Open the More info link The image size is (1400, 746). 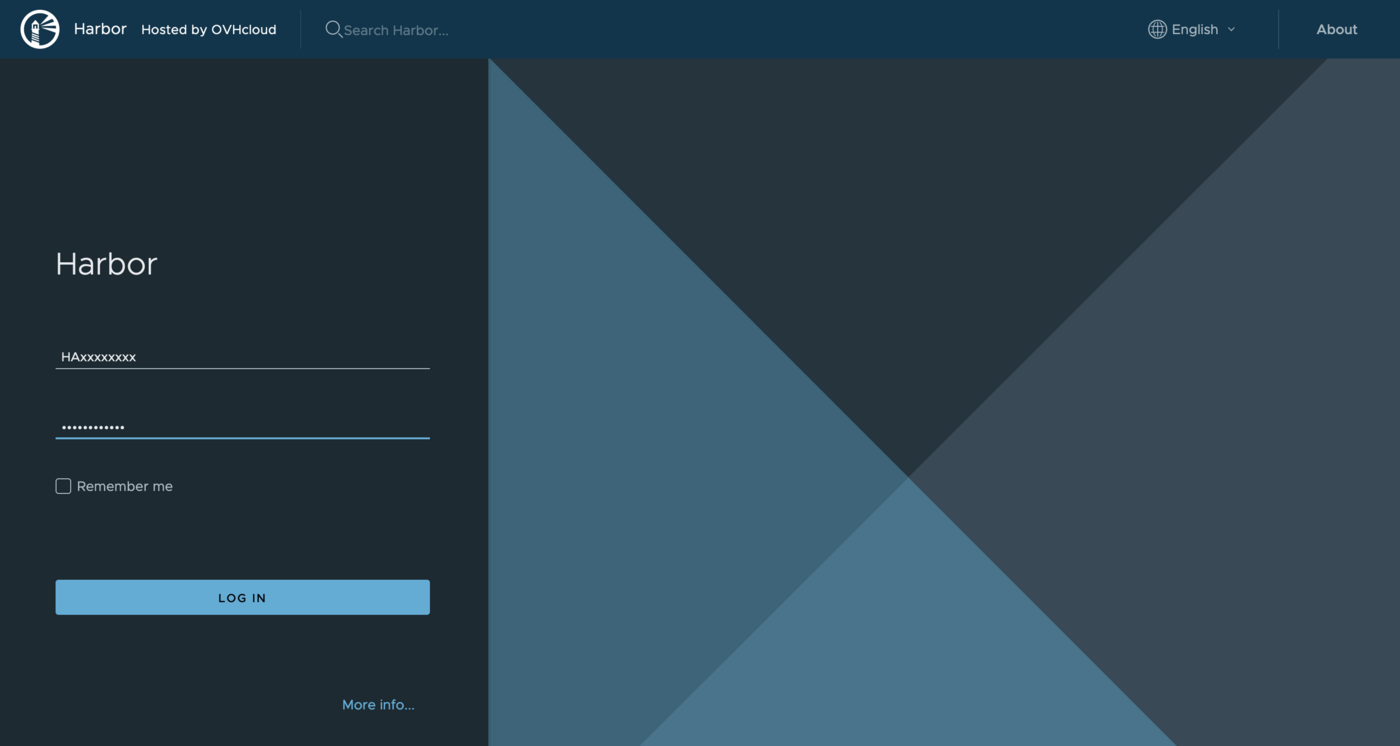[x=378, y=704]
